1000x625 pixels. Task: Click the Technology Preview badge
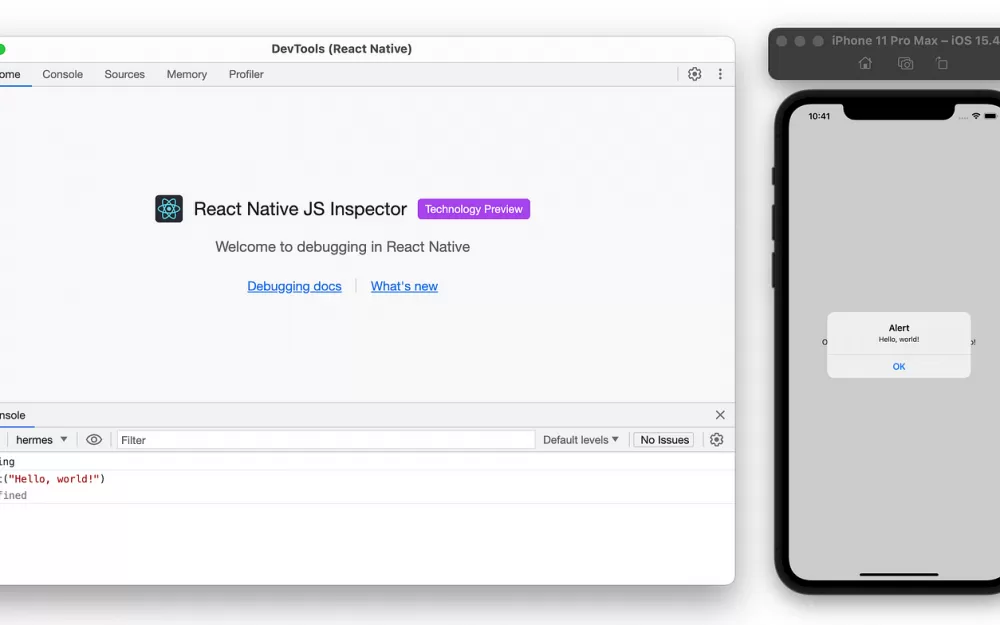[x=474, y=209]
